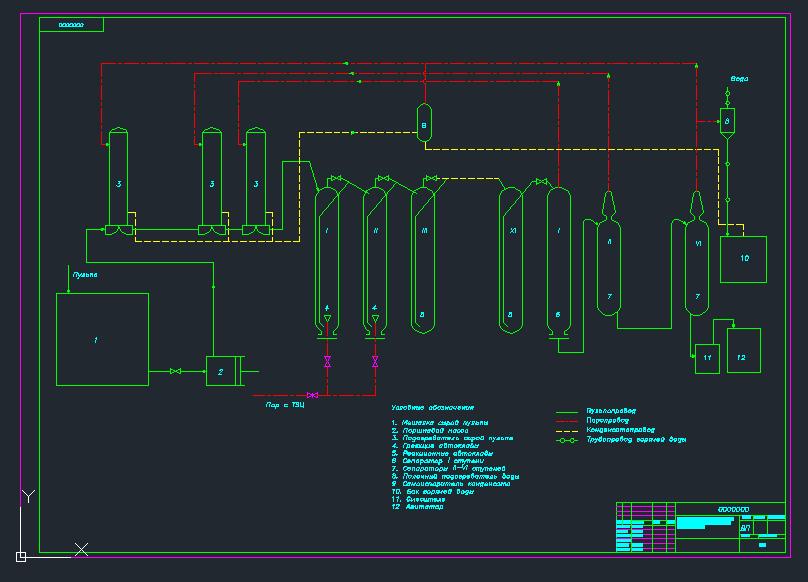Select autoclave III labeled 5
The image size is (808, 582).
423,260
